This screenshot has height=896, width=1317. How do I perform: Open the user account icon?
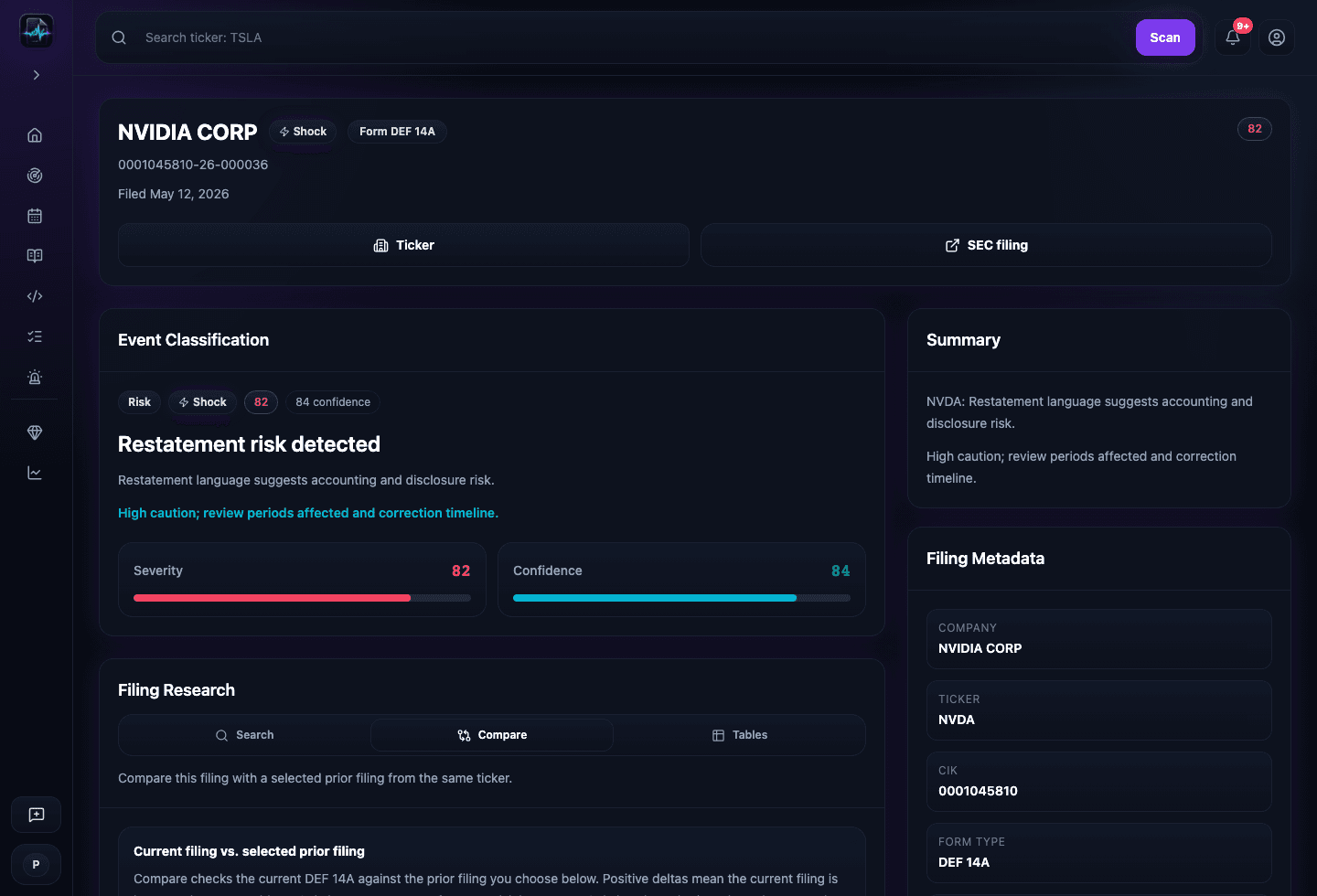coord(1277,37)
